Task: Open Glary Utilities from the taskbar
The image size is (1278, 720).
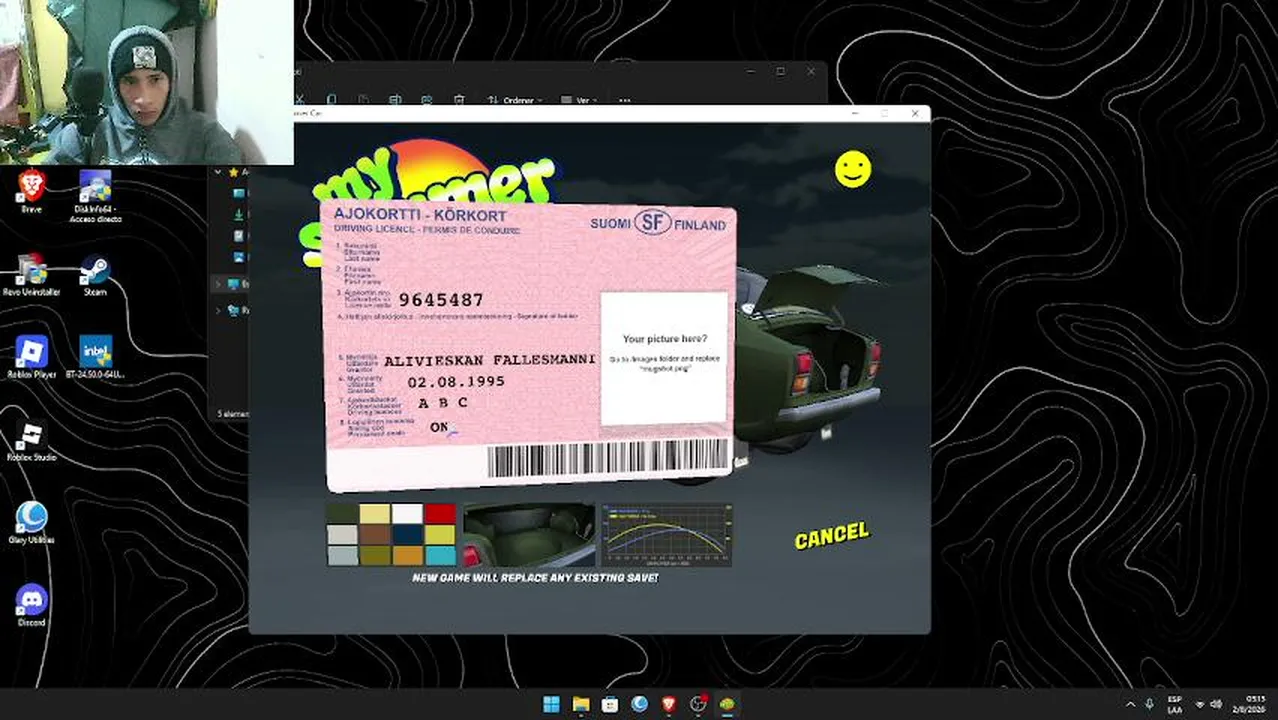Action: [639, 704]
